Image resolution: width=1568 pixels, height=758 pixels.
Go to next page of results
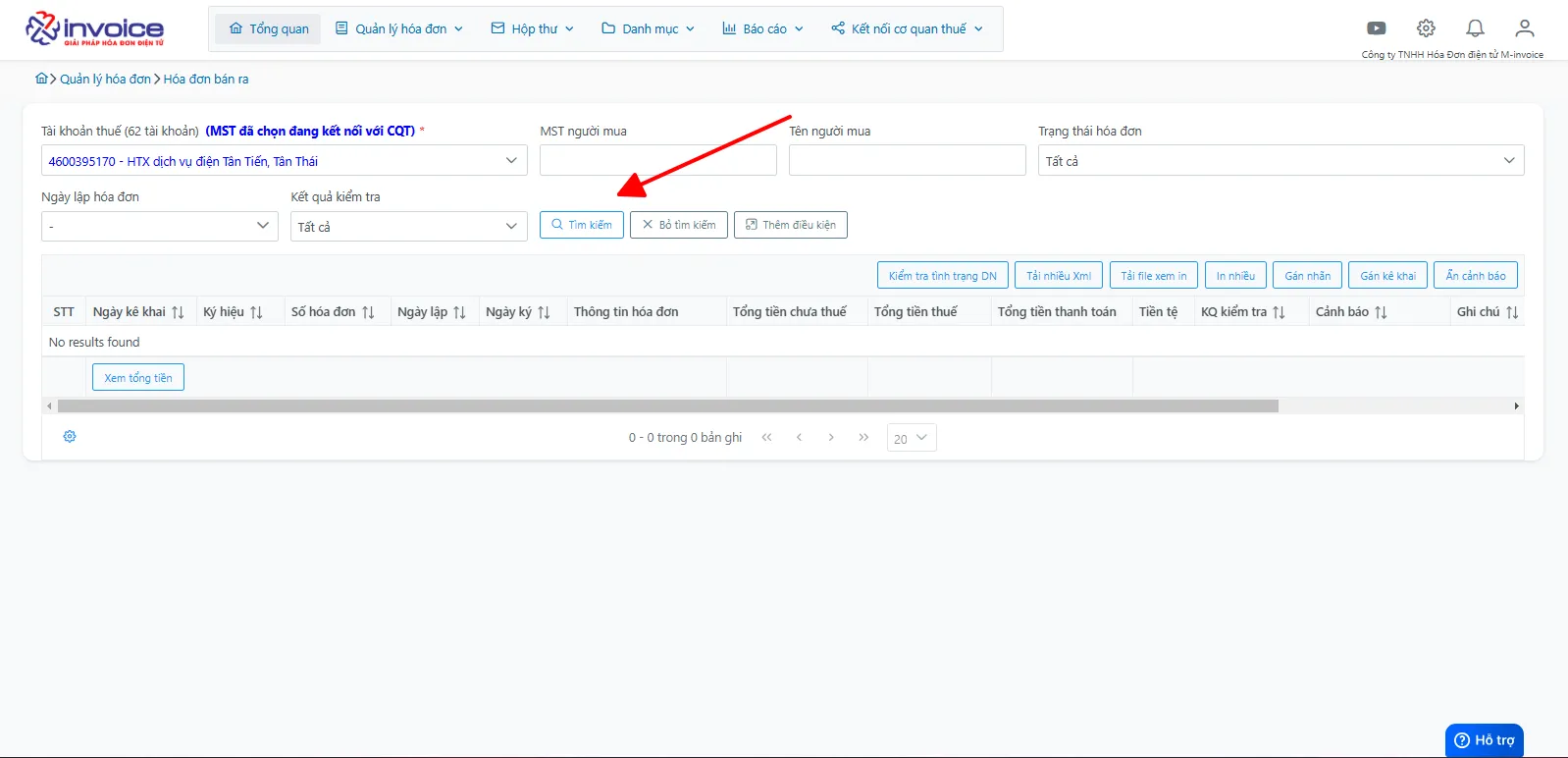pyautogui.click(x=831, y=438)
